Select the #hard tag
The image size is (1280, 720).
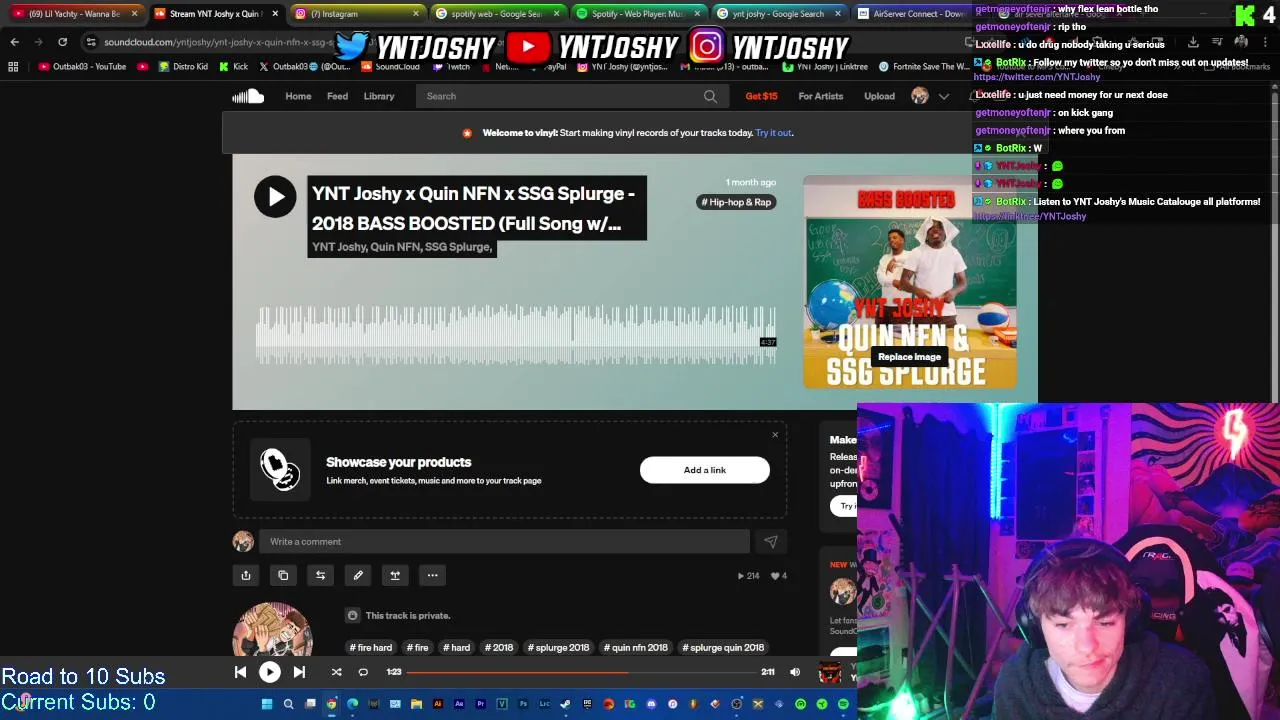tap(456, 647)
